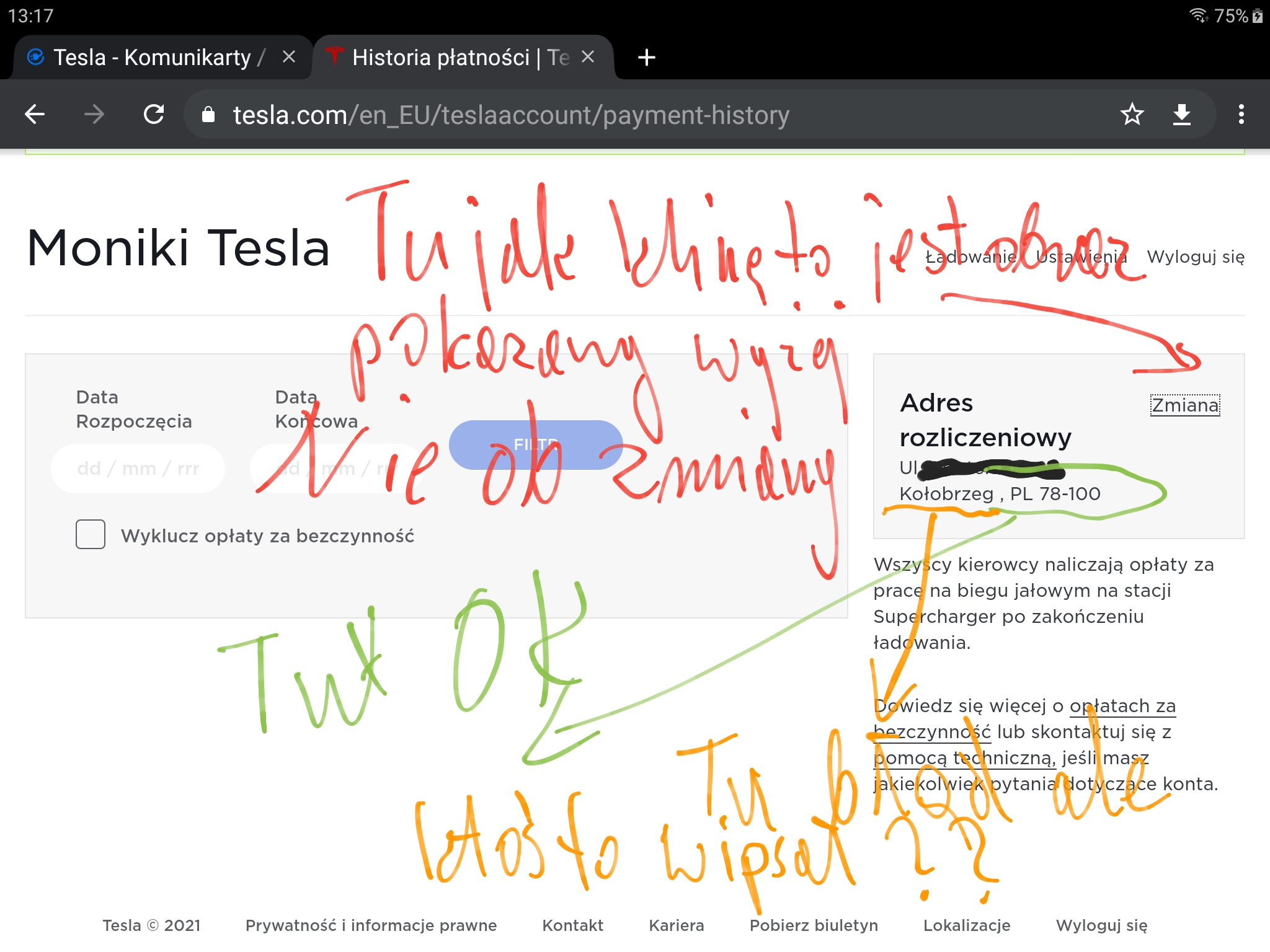Tap the Wi-Fi status icon
The image size is (1270, 952).
tap(1199, 15)
